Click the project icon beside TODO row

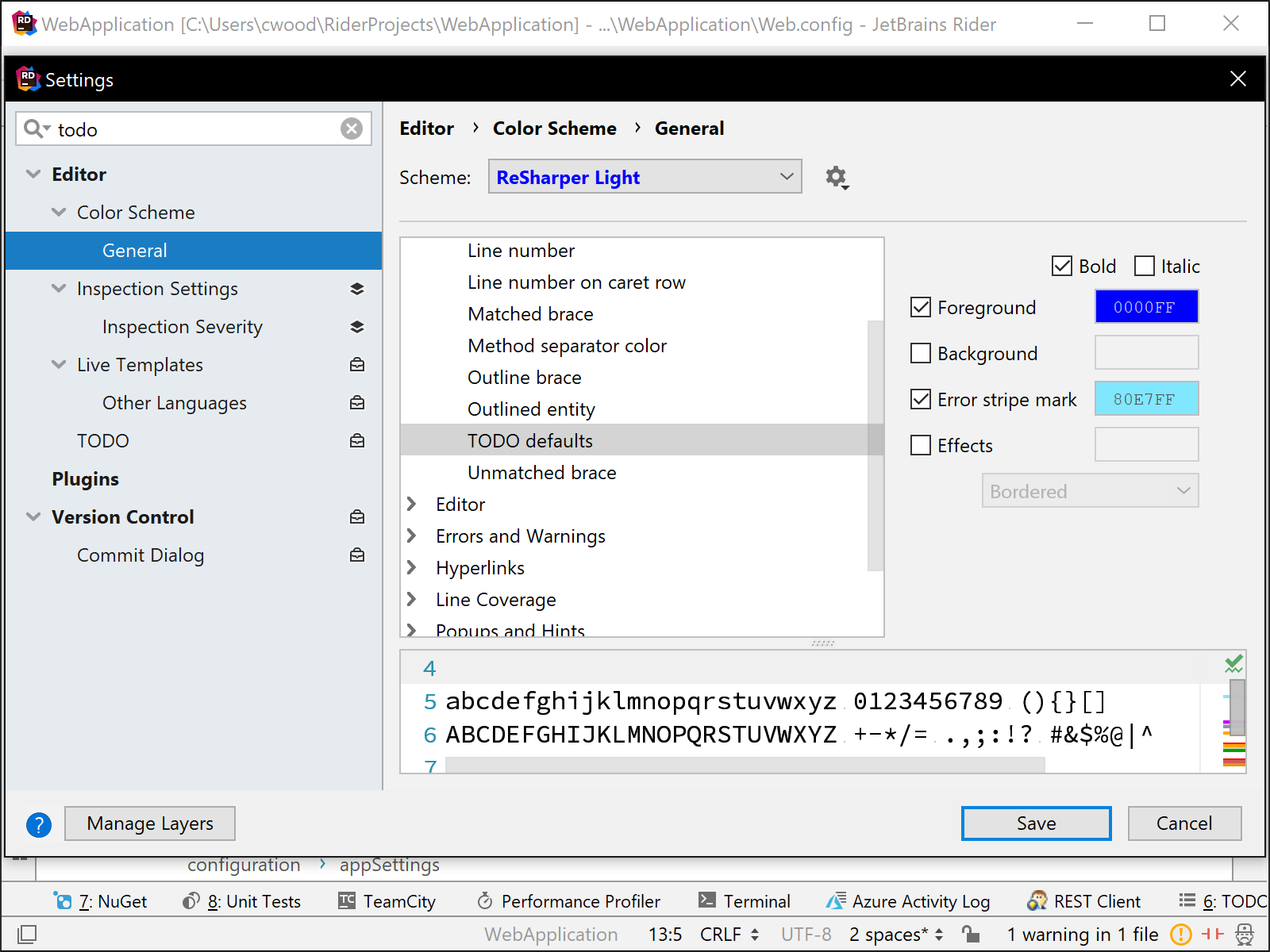pos(357,441)
